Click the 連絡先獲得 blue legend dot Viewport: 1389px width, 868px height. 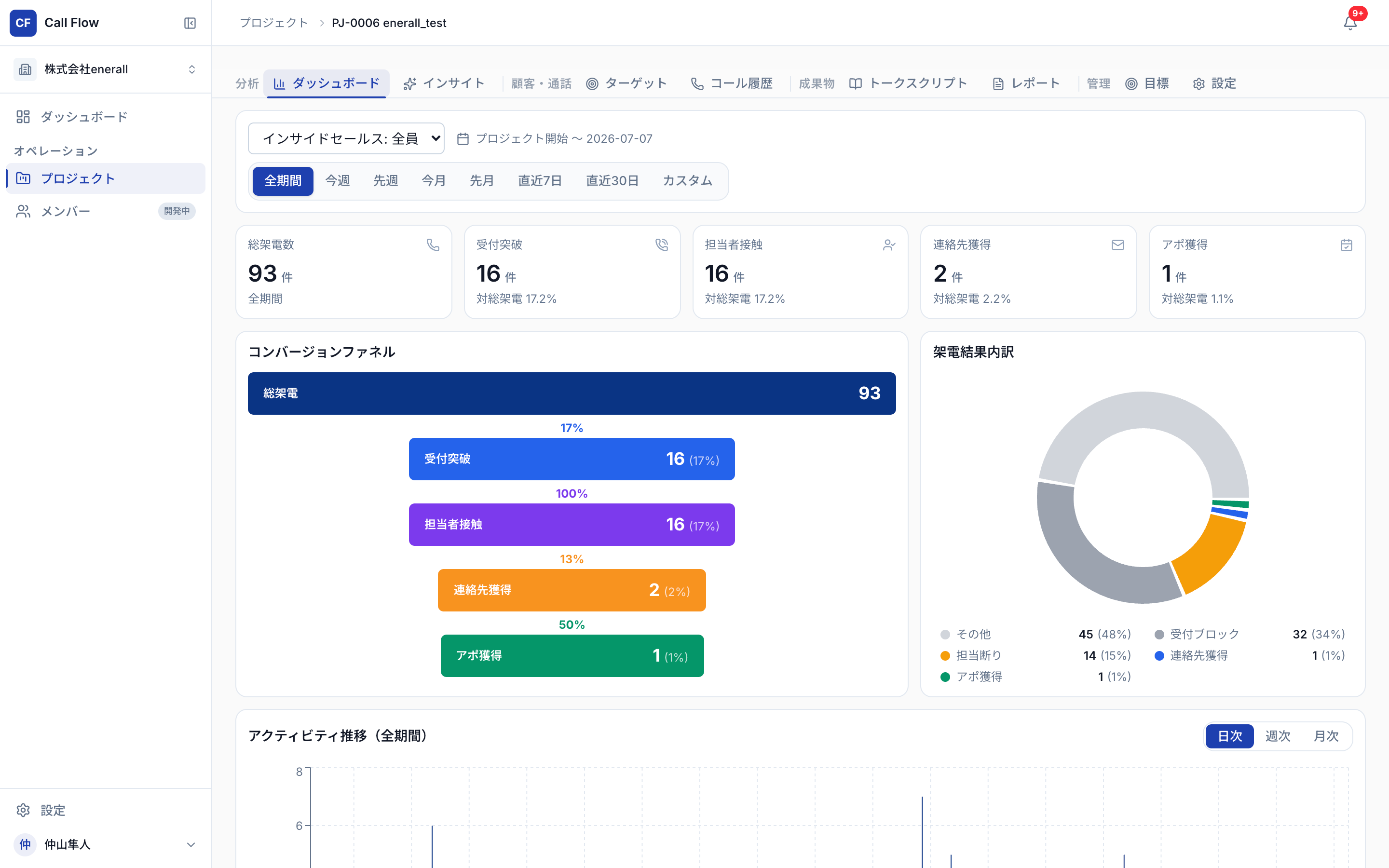tap(1159, 656)
